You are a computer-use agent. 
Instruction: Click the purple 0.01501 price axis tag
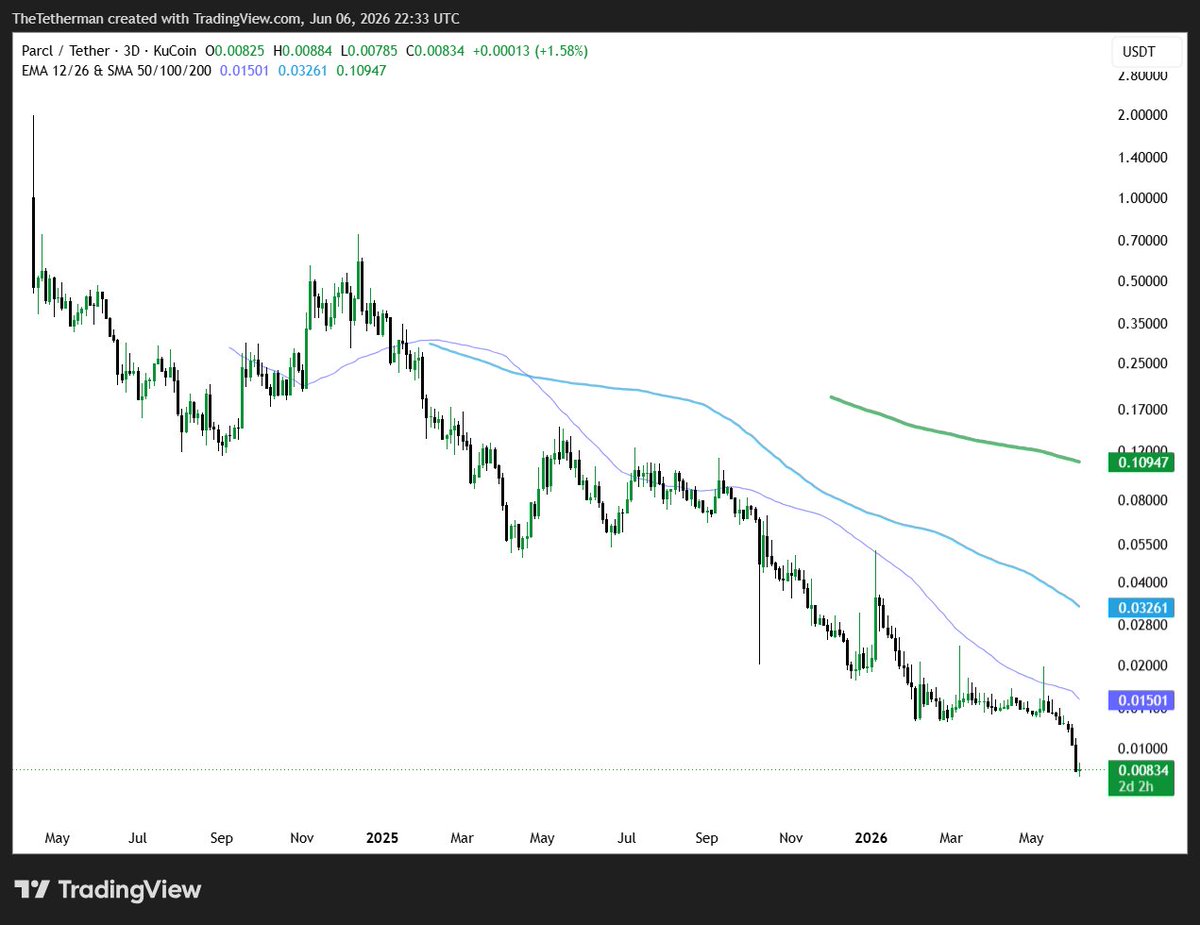1141,700
